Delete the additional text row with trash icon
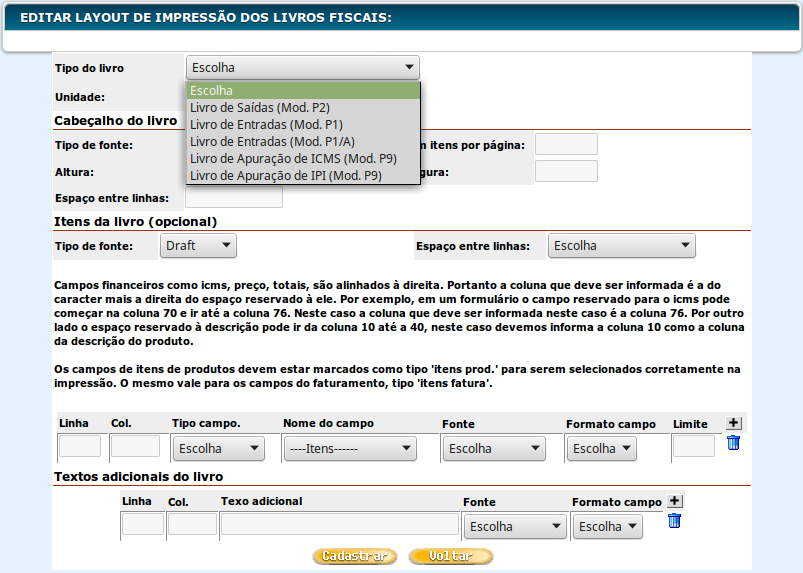Viewport: 803px width, 573px height. [674, 520]
